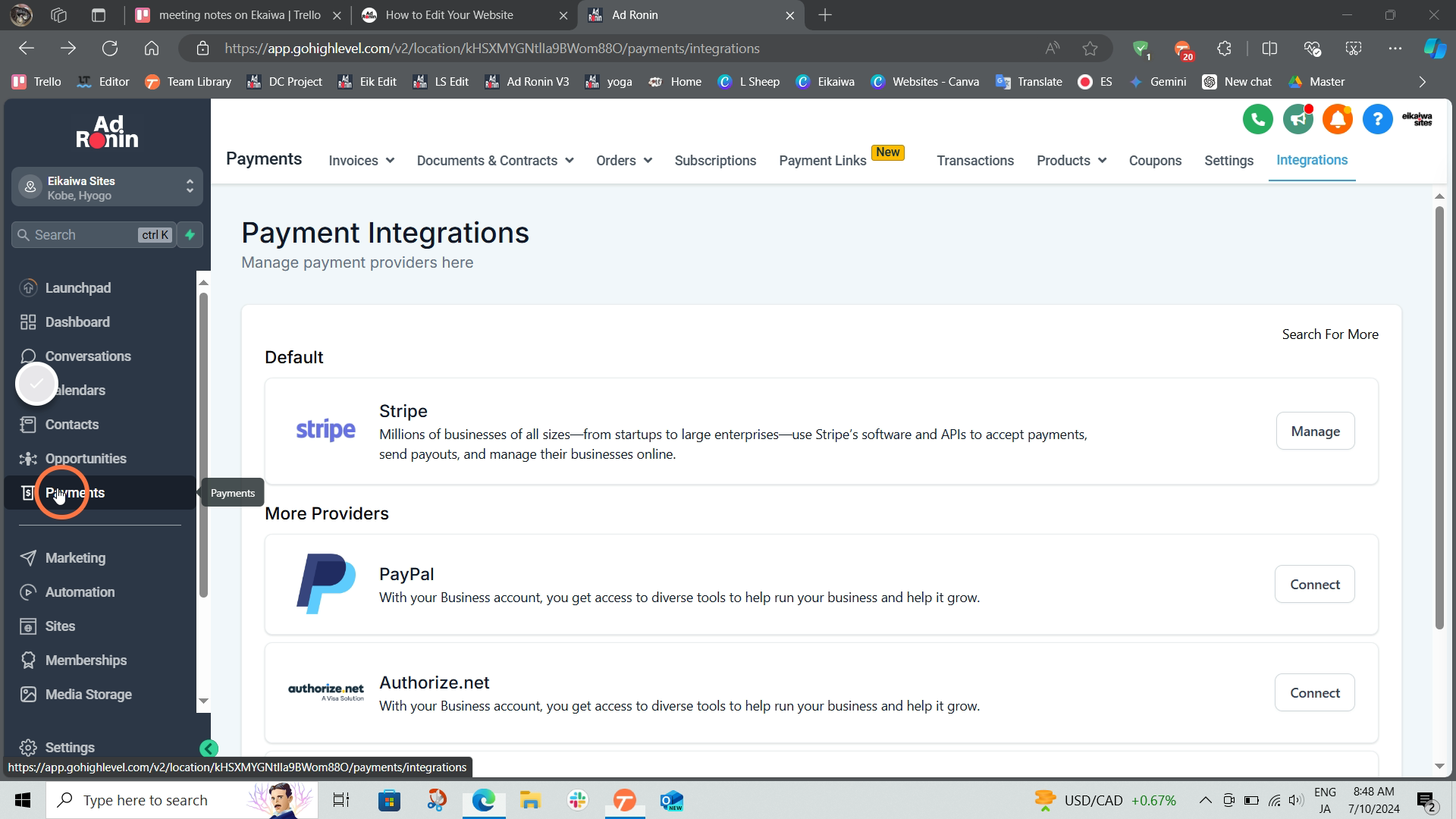
Task: Open Opportunities in the sidebar
Action: 85,459
